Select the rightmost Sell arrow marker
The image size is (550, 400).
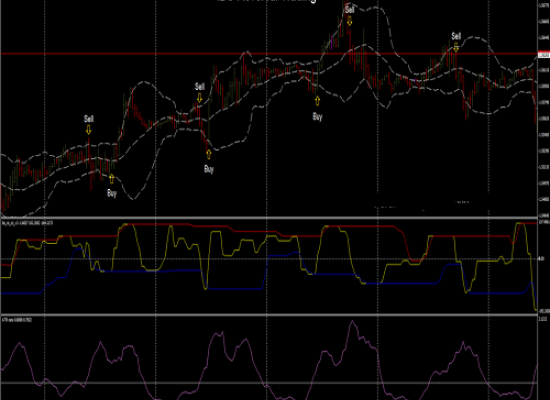456,47
